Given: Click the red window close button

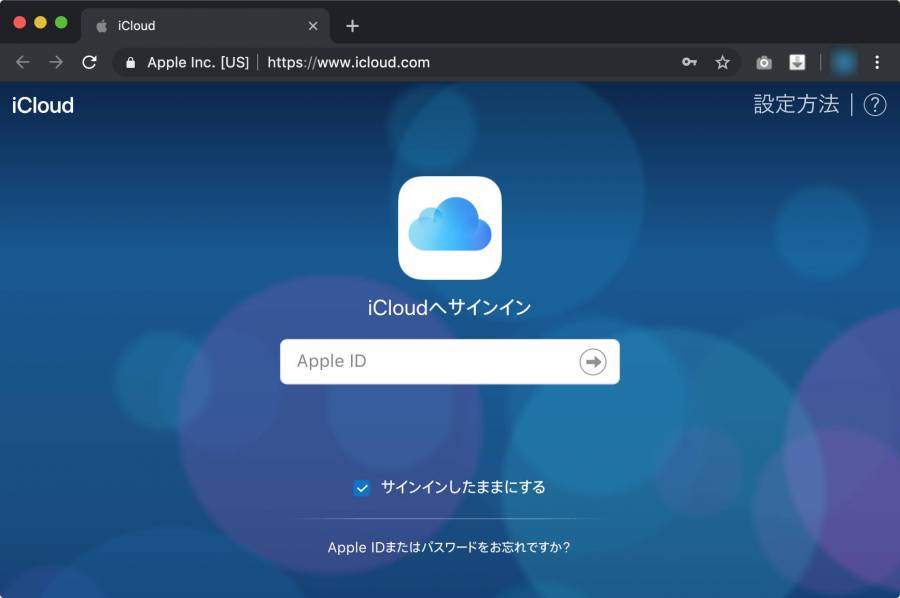Looking at the screenshot, I should pos(20,22).
